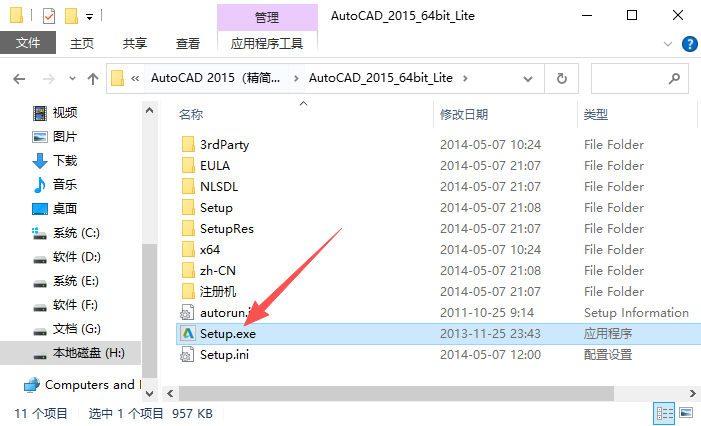Select the 注册机 folder
The image size is (701, 426).
[x=218, y=292]
